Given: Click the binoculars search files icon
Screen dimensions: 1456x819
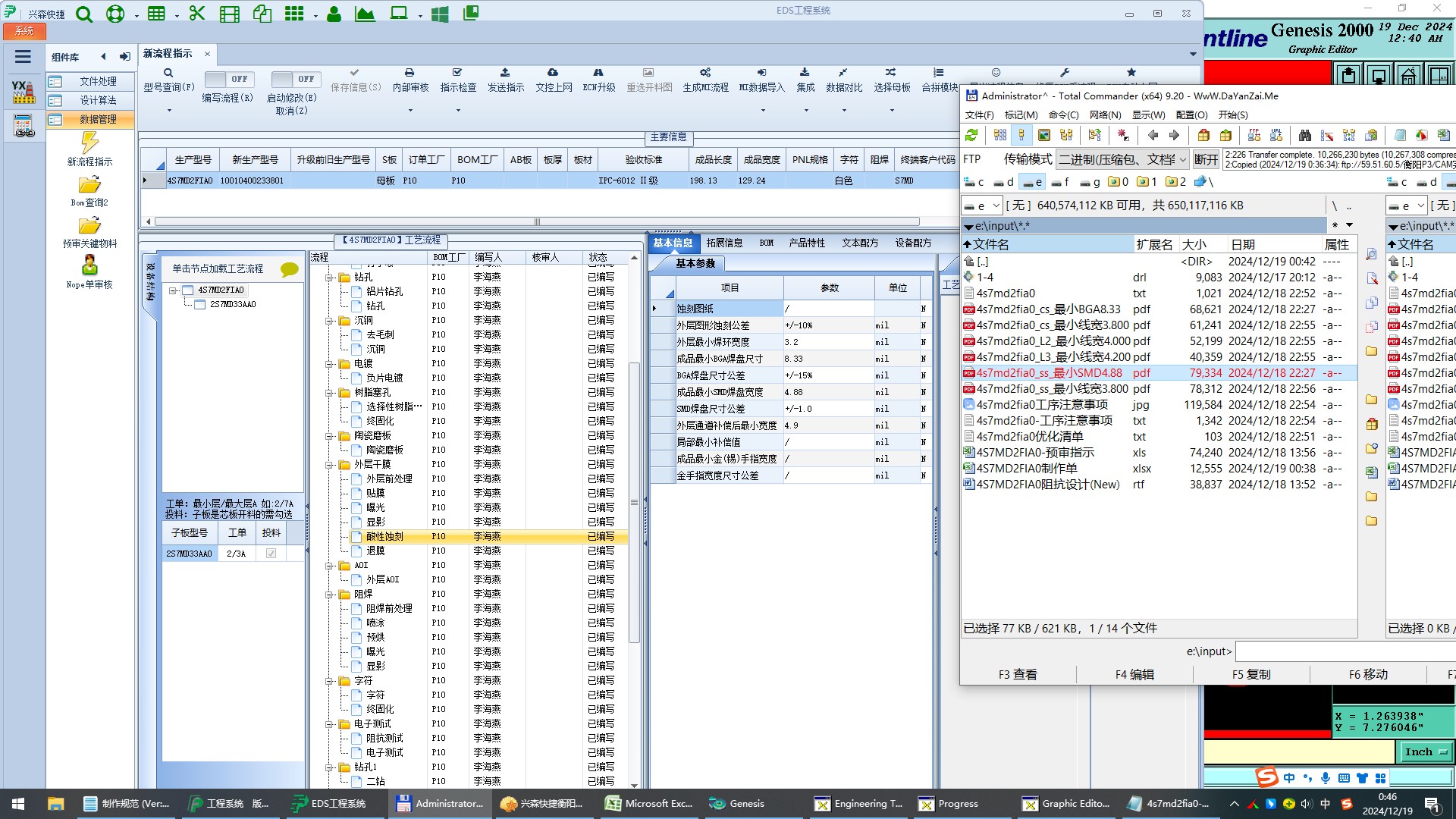Looking at the screenshot, I should click(x=1304, y=135).
